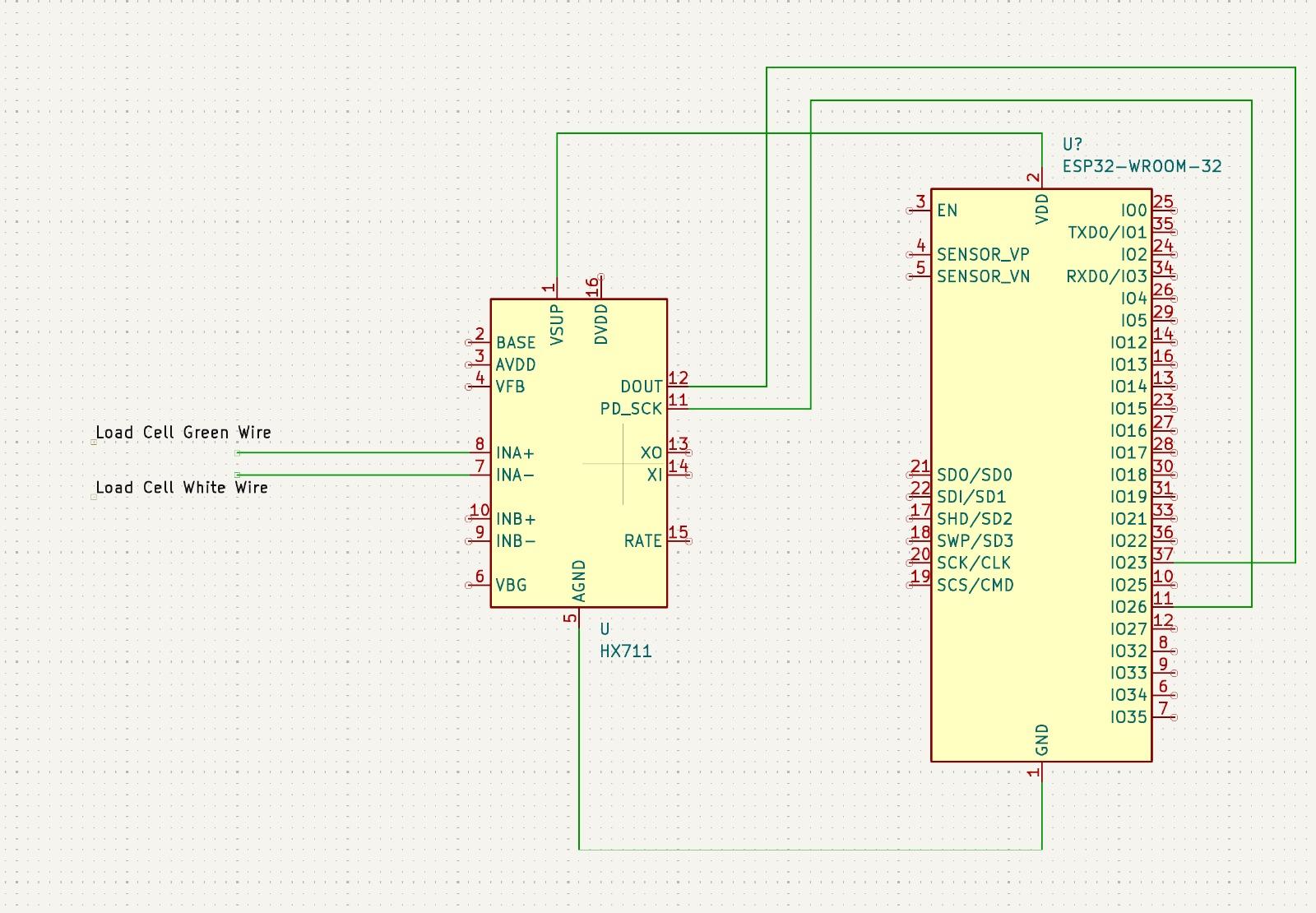Select the IO16 pin label
Viewport: 1316px width, 913px height.
point(1128,431)
